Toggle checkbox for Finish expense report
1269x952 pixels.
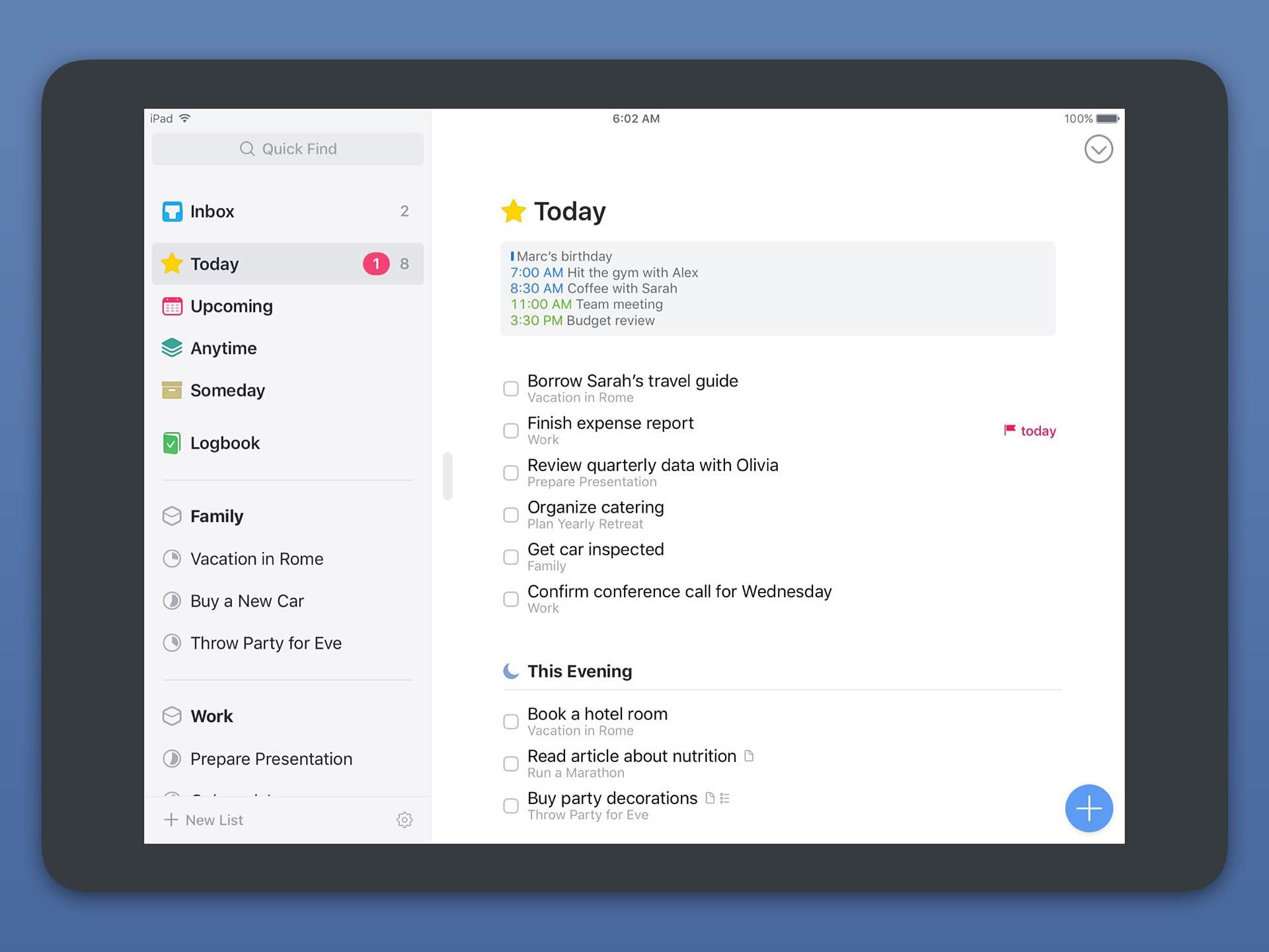pyautogui.click(x=510, y=429)
